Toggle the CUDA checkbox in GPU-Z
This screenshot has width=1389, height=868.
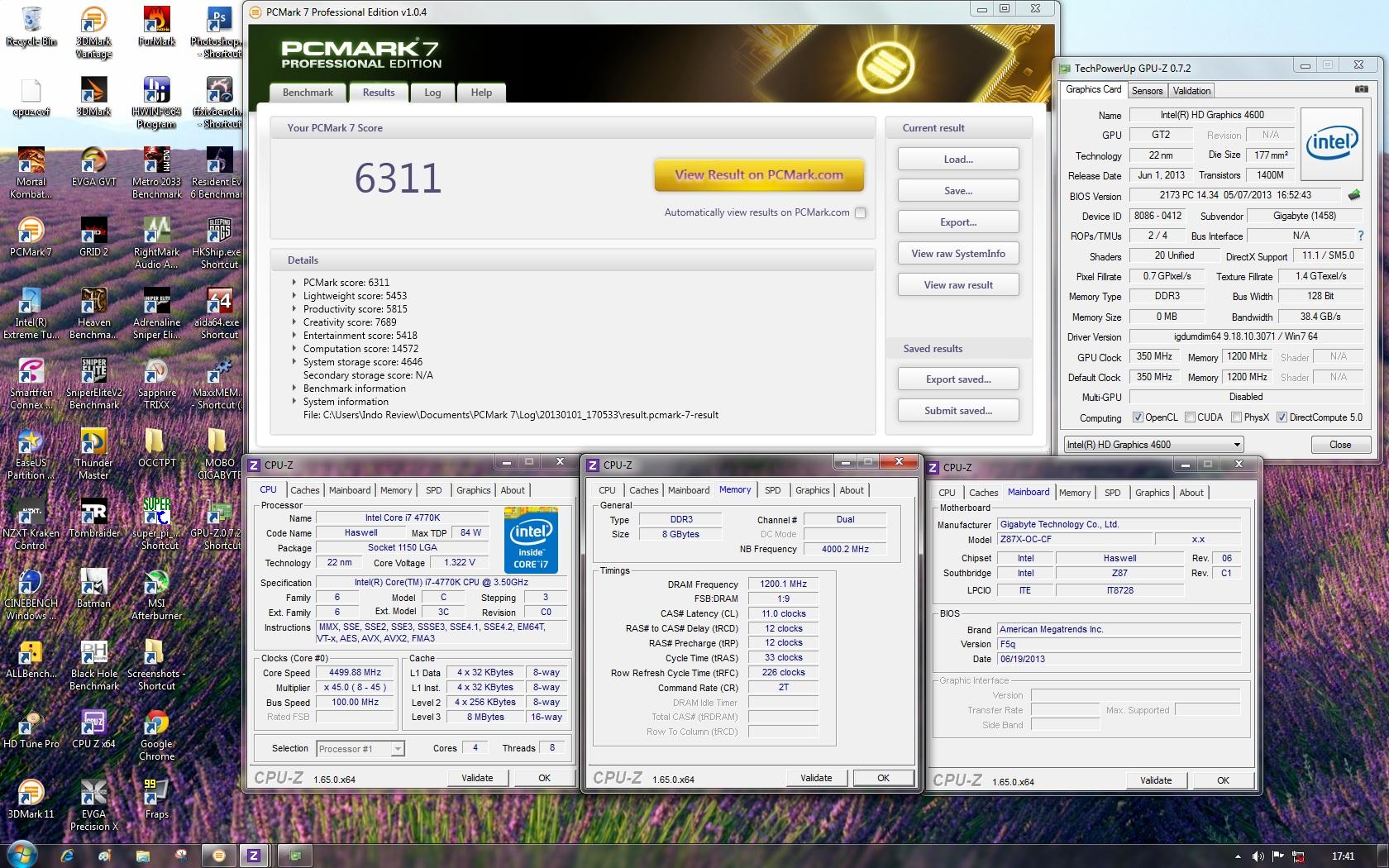[1190, 417]
